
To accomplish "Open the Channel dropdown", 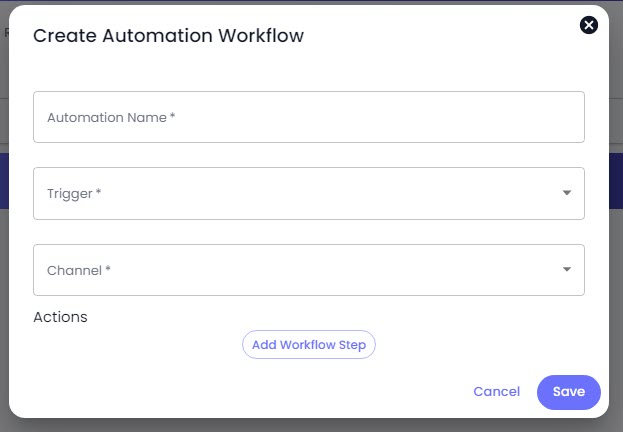I will pyautogui.click(x=309, y=270).
